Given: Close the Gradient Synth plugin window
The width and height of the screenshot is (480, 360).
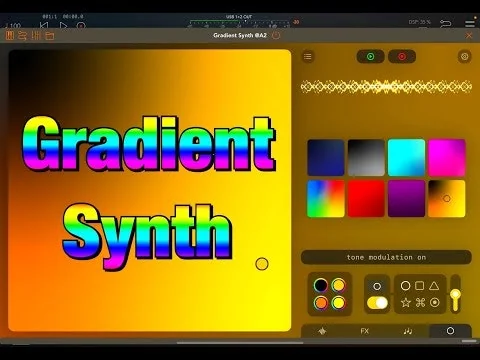Looking at the screenshot, I should (x=469, y=35).
